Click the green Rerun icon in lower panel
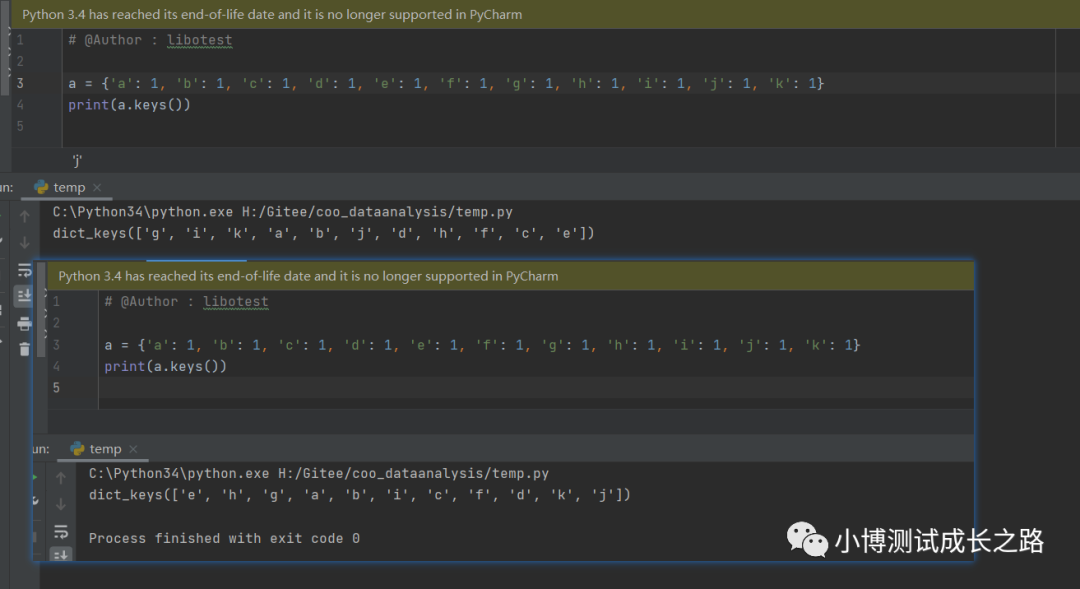The height and width of the screenshot is (589, 1080). 35,477
